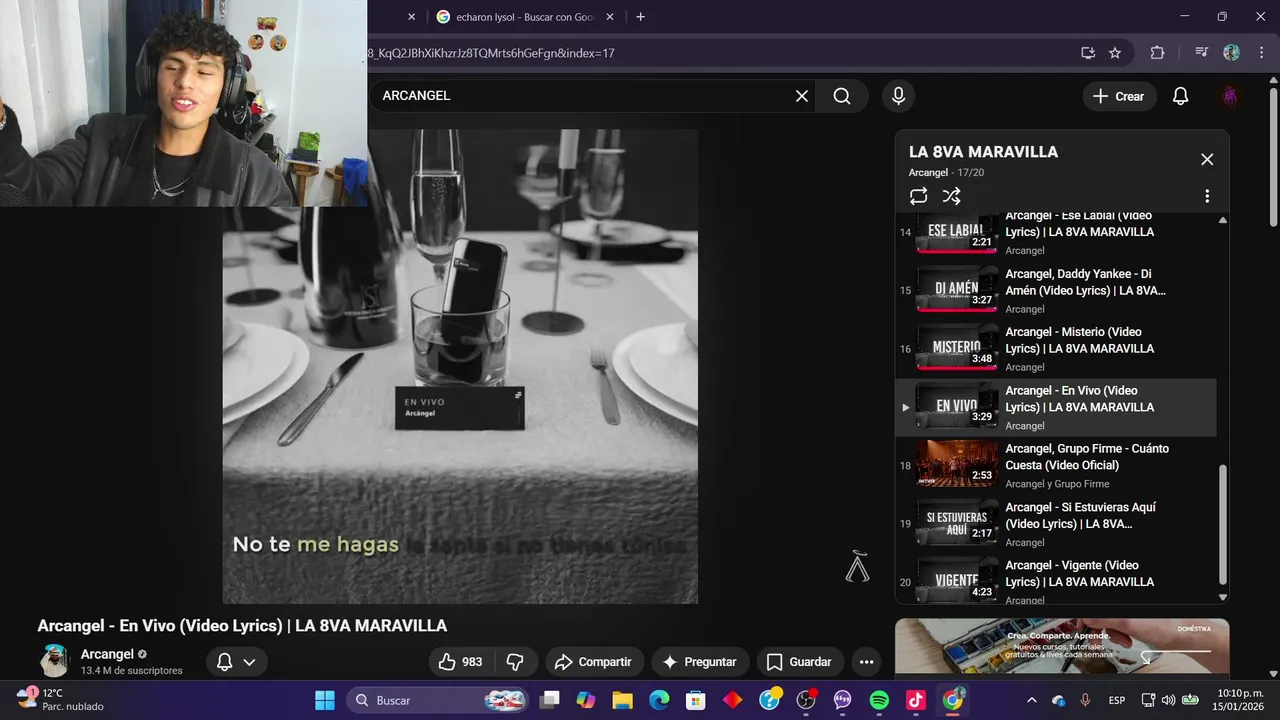Open Chrome extensions puzzle icon
Screen dimensions: 1280x720
pos(1157,53)
